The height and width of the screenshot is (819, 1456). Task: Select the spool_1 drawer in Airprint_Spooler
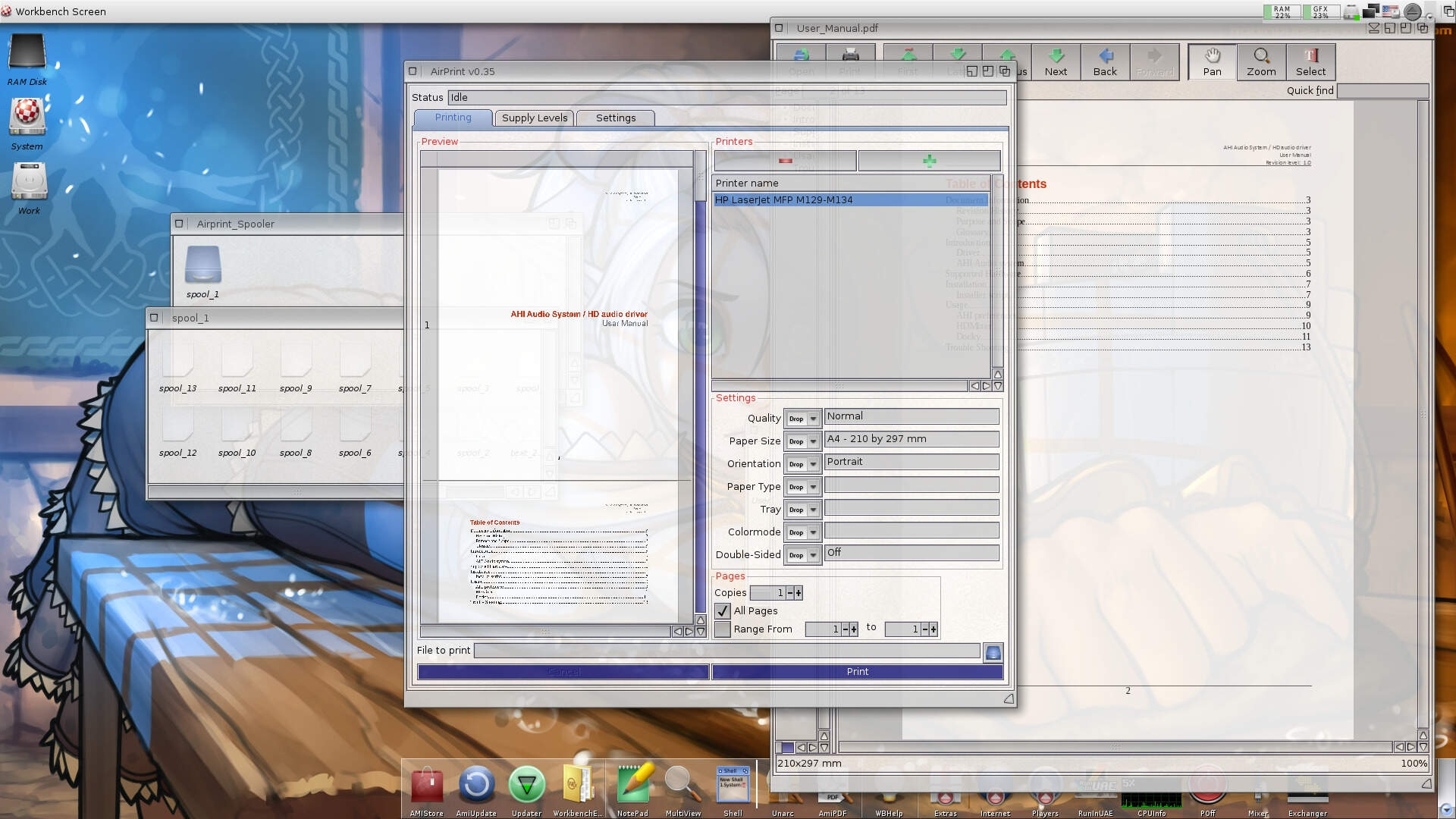202,265
